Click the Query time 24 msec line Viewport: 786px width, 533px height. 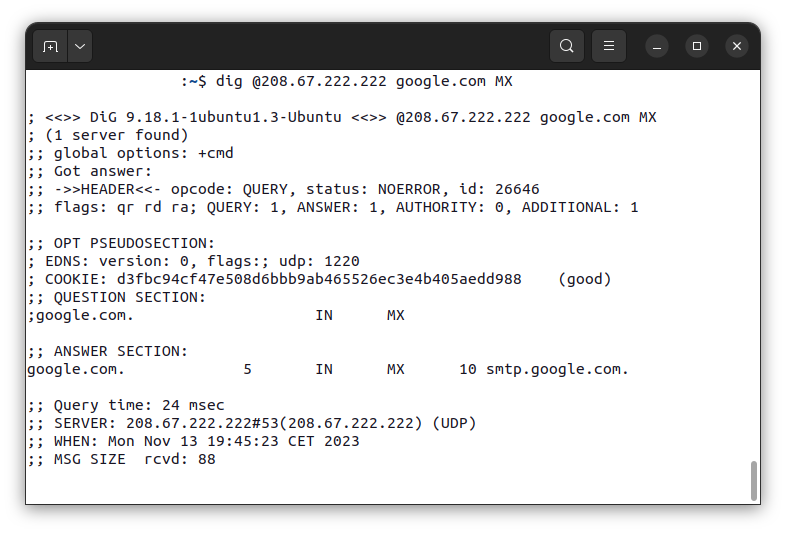[x=126, y=405]
